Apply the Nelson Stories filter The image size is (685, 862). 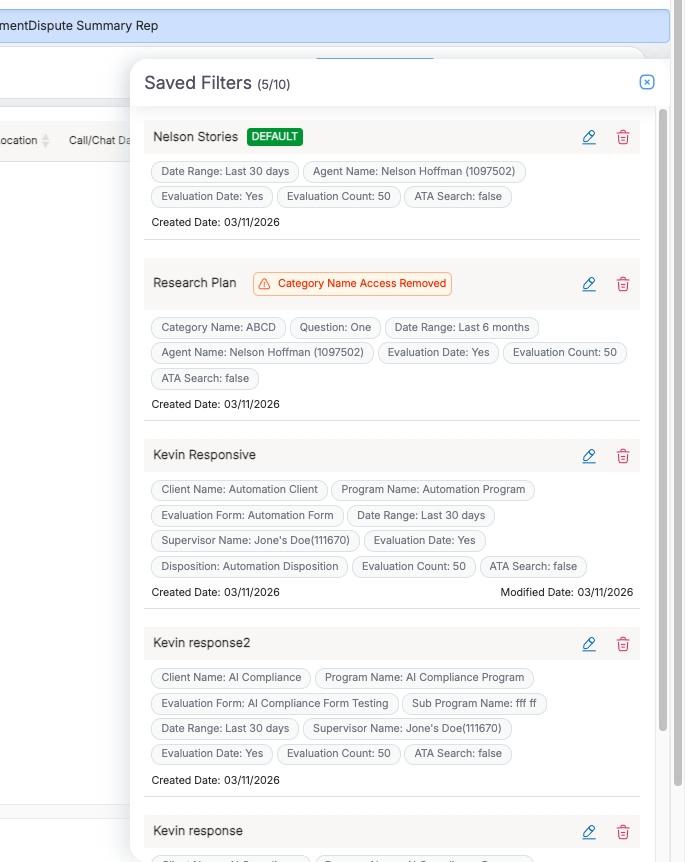tap(195, 137)
